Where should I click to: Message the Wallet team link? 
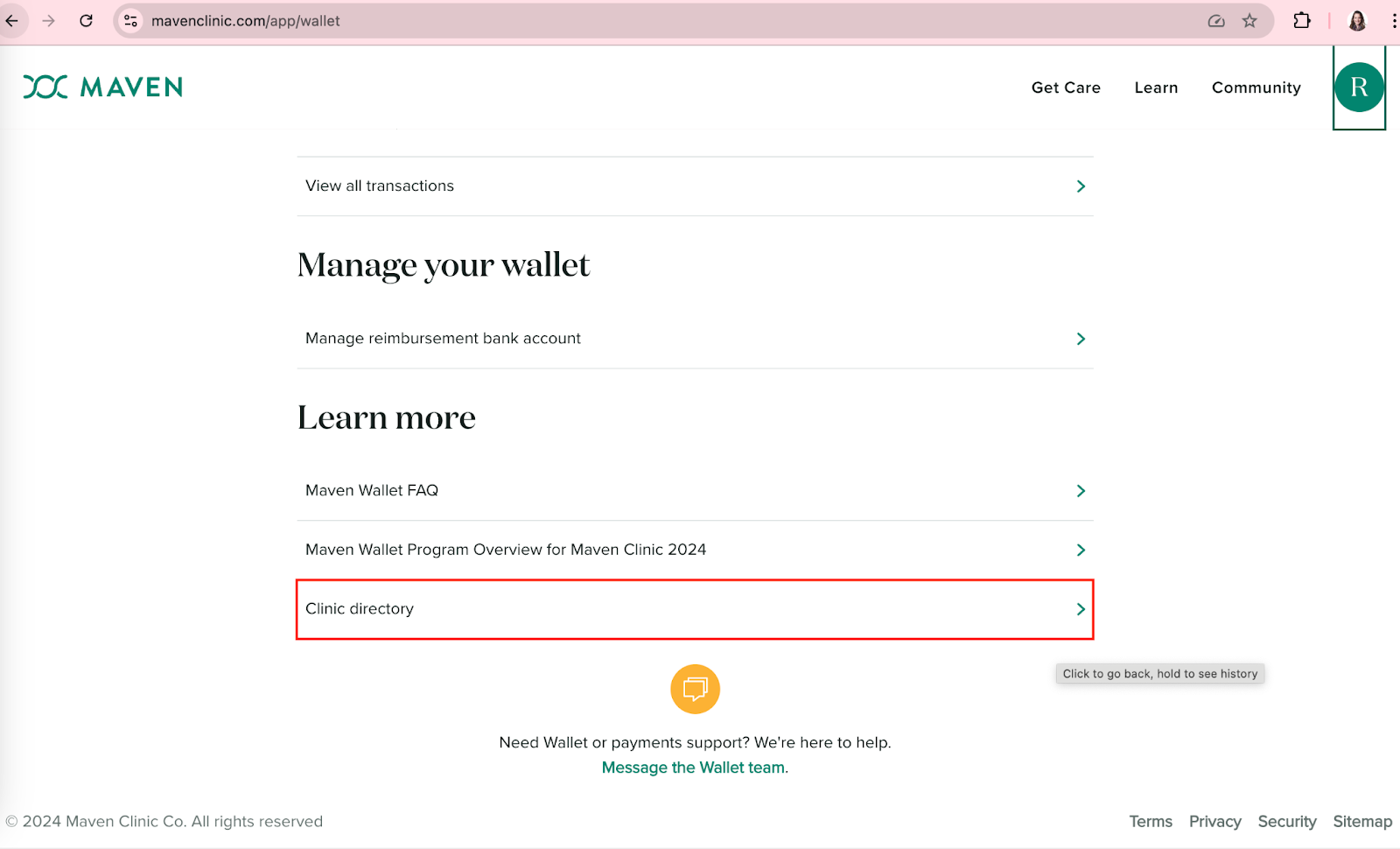pyautogui.click(x=693, y=768)
